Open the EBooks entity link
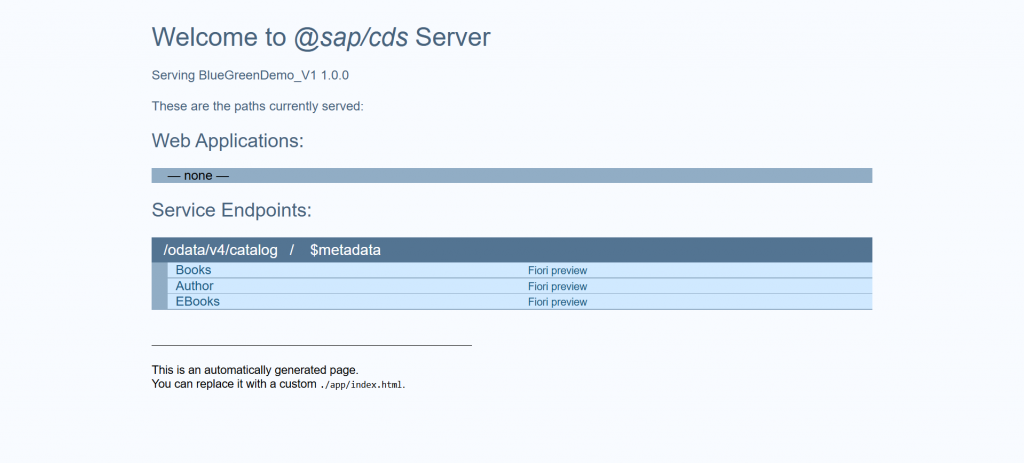This screenshot has height=463, width=1024. coord(198,302)
